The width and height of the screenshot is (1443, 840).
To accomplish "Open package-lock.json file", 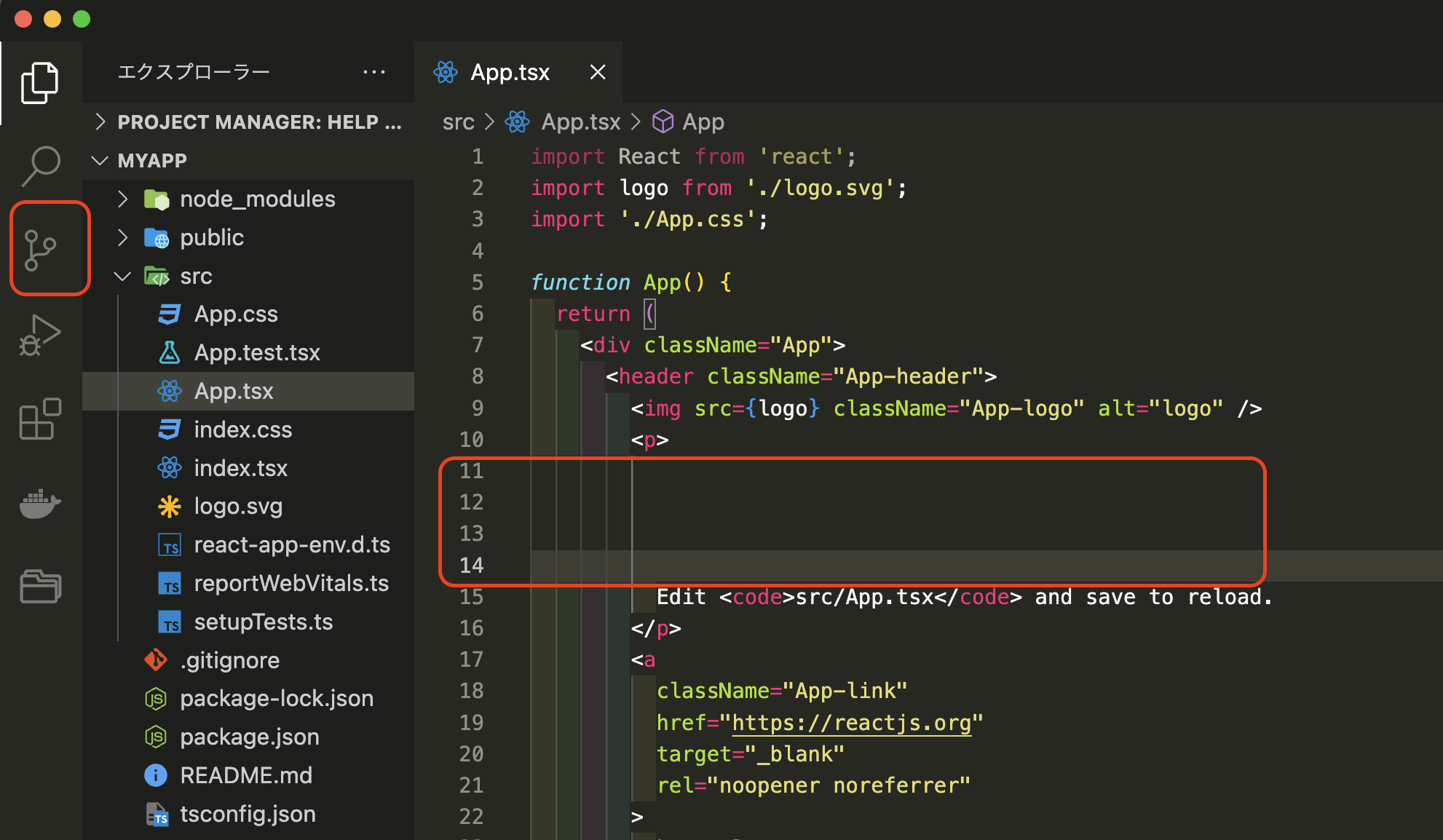I will coord(248,698).
